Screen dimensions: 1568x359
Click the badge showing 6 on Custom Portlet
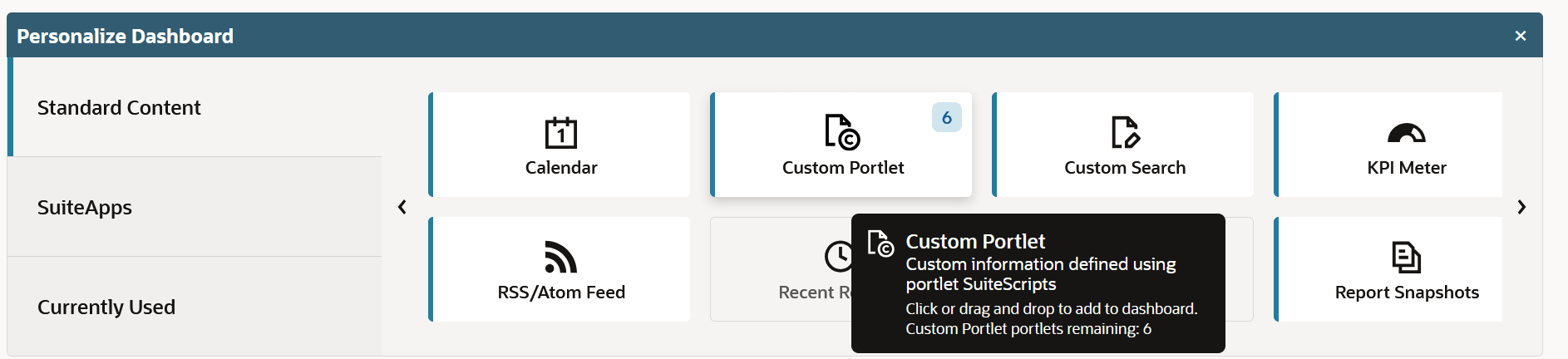pyautogui.click(x=947, y=118)
